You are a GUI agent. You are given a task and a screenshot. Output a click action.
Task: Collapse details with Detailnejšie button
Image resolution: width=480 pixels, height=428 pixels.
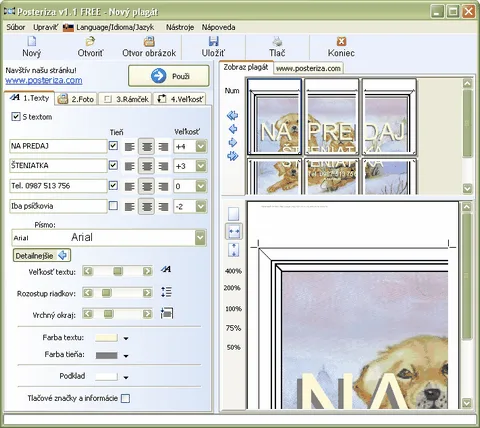point(42,256)
